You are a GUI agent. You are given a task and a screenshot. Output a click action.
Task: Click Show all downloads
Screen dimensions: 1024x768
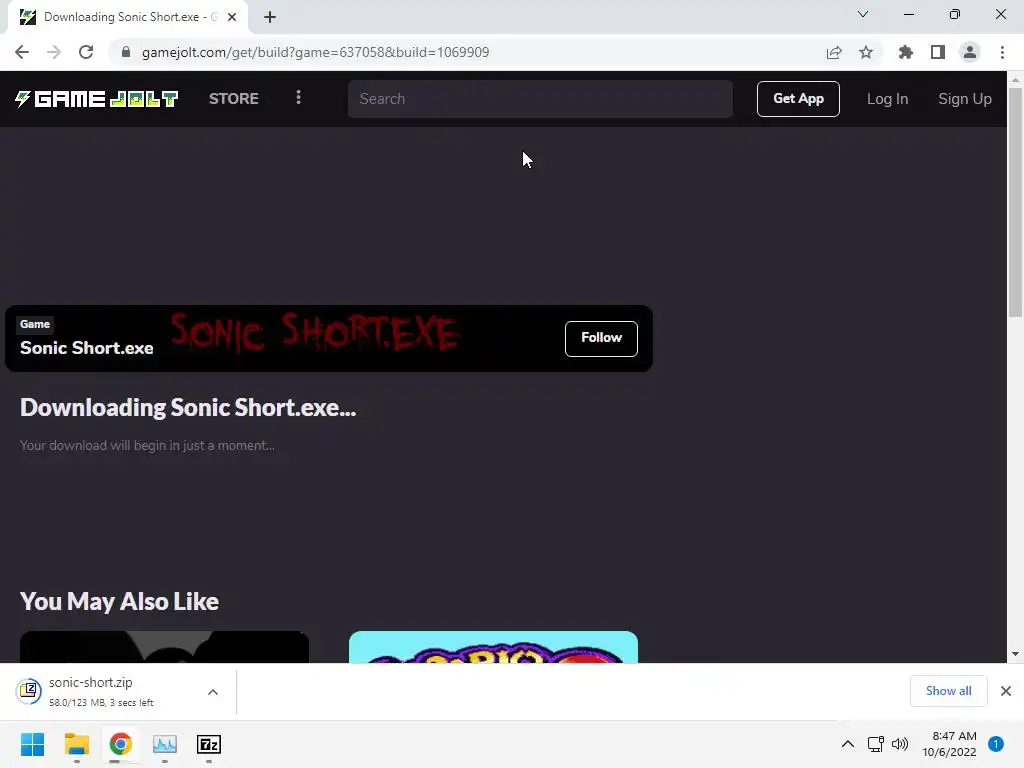tap(948, 691)
